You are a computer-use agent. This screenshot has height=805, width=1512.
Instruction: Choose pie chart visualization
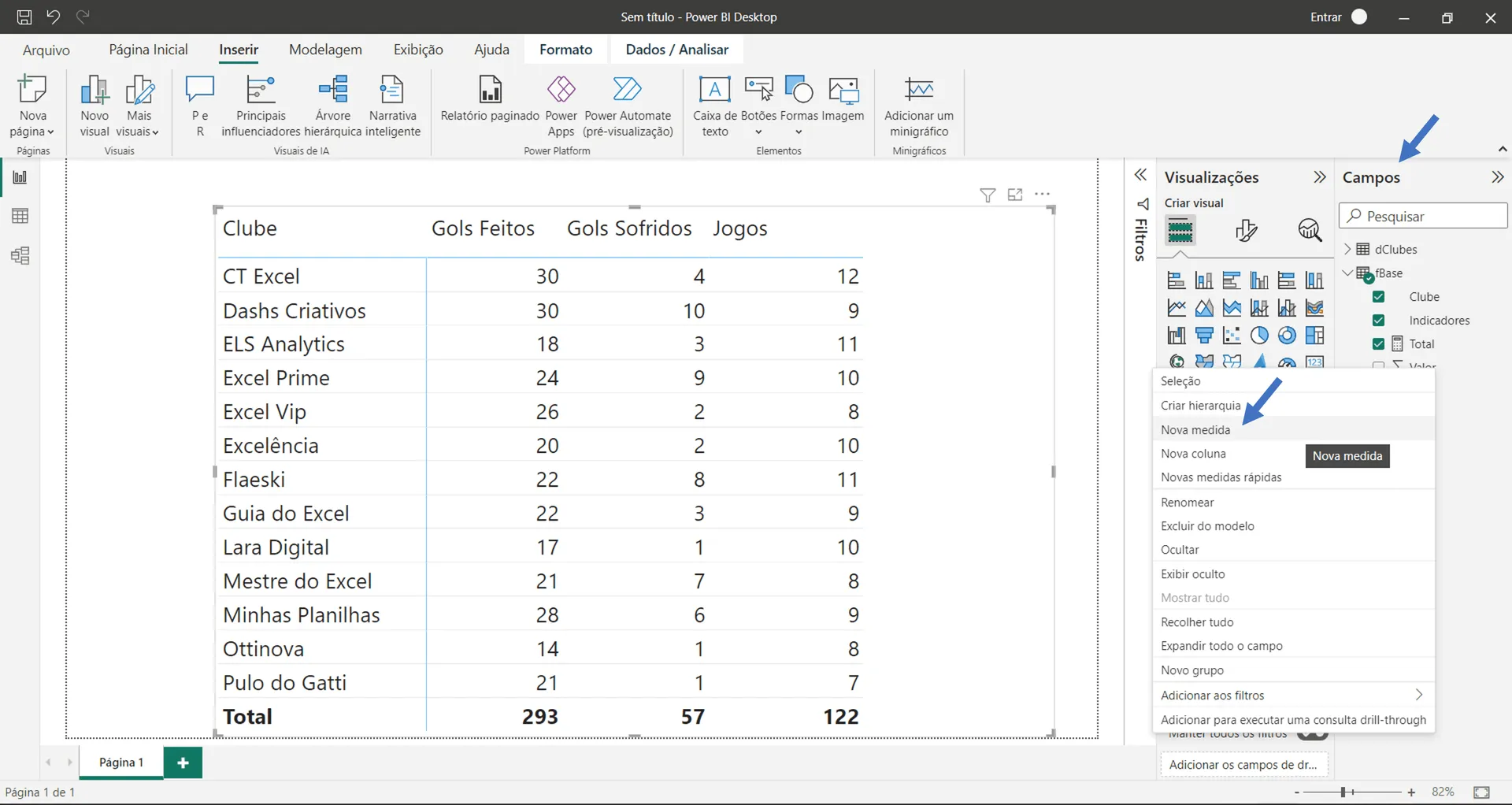(x=1259, y=335)
